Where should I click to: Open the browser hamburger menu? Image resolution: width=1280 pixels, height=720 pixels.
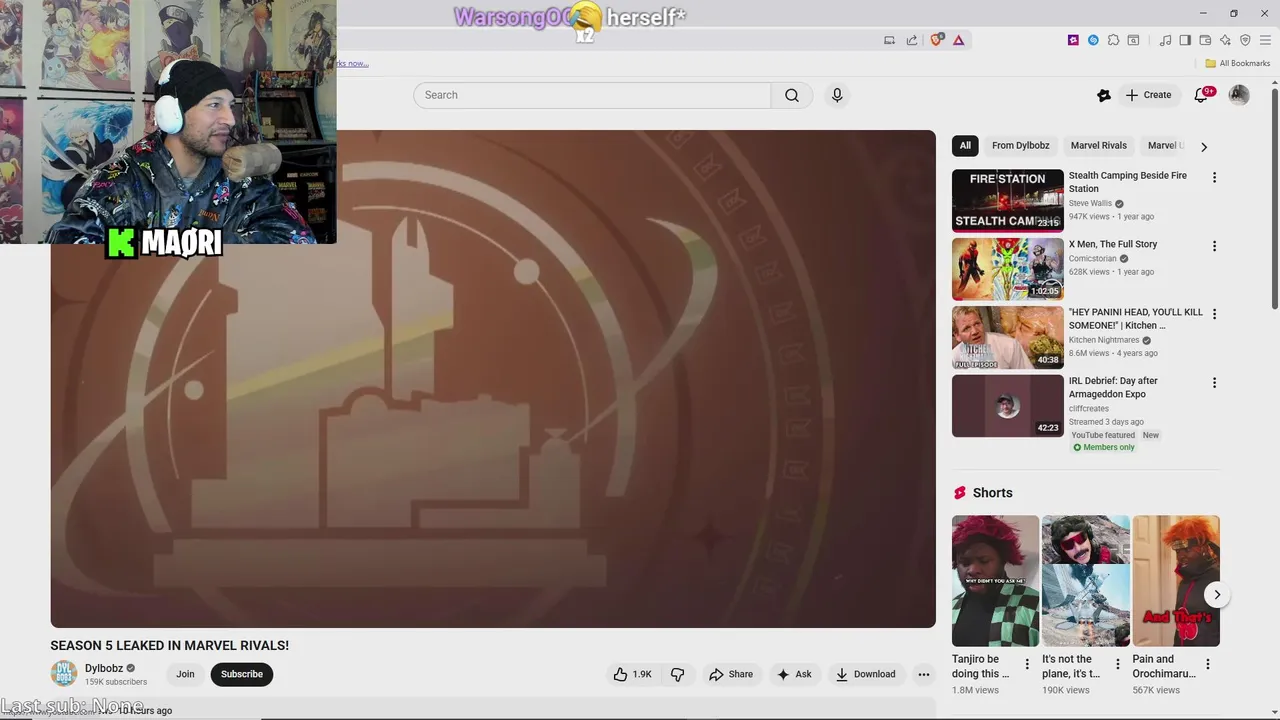coord(1266,40)
